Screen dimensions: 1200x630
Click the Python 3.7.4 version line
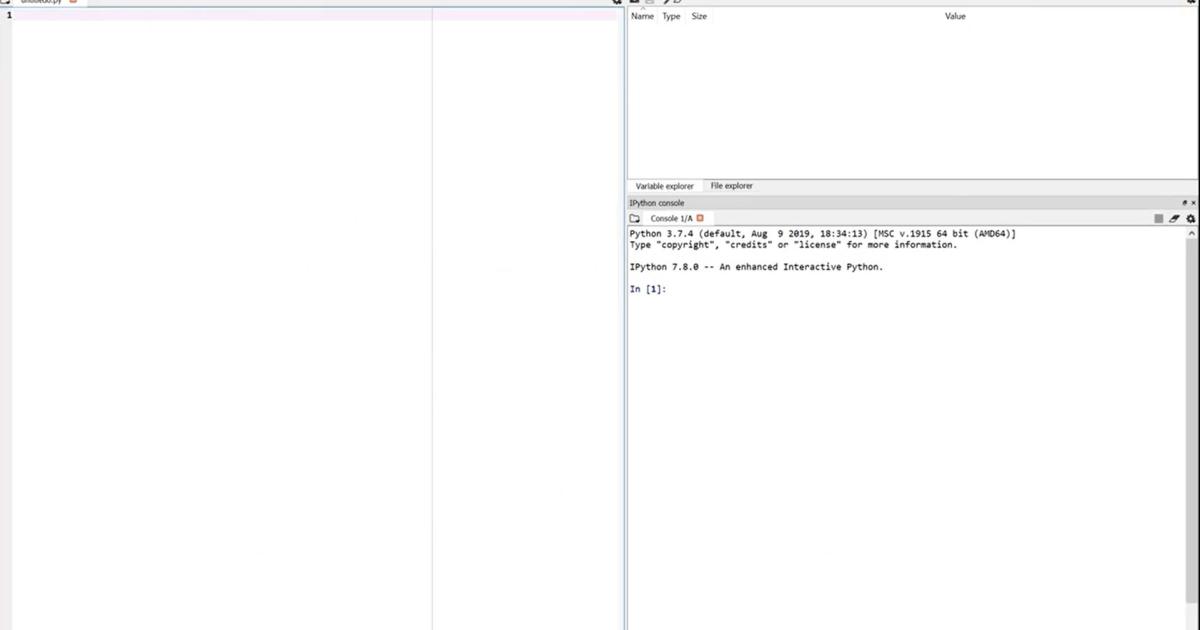tap(823, 234)
